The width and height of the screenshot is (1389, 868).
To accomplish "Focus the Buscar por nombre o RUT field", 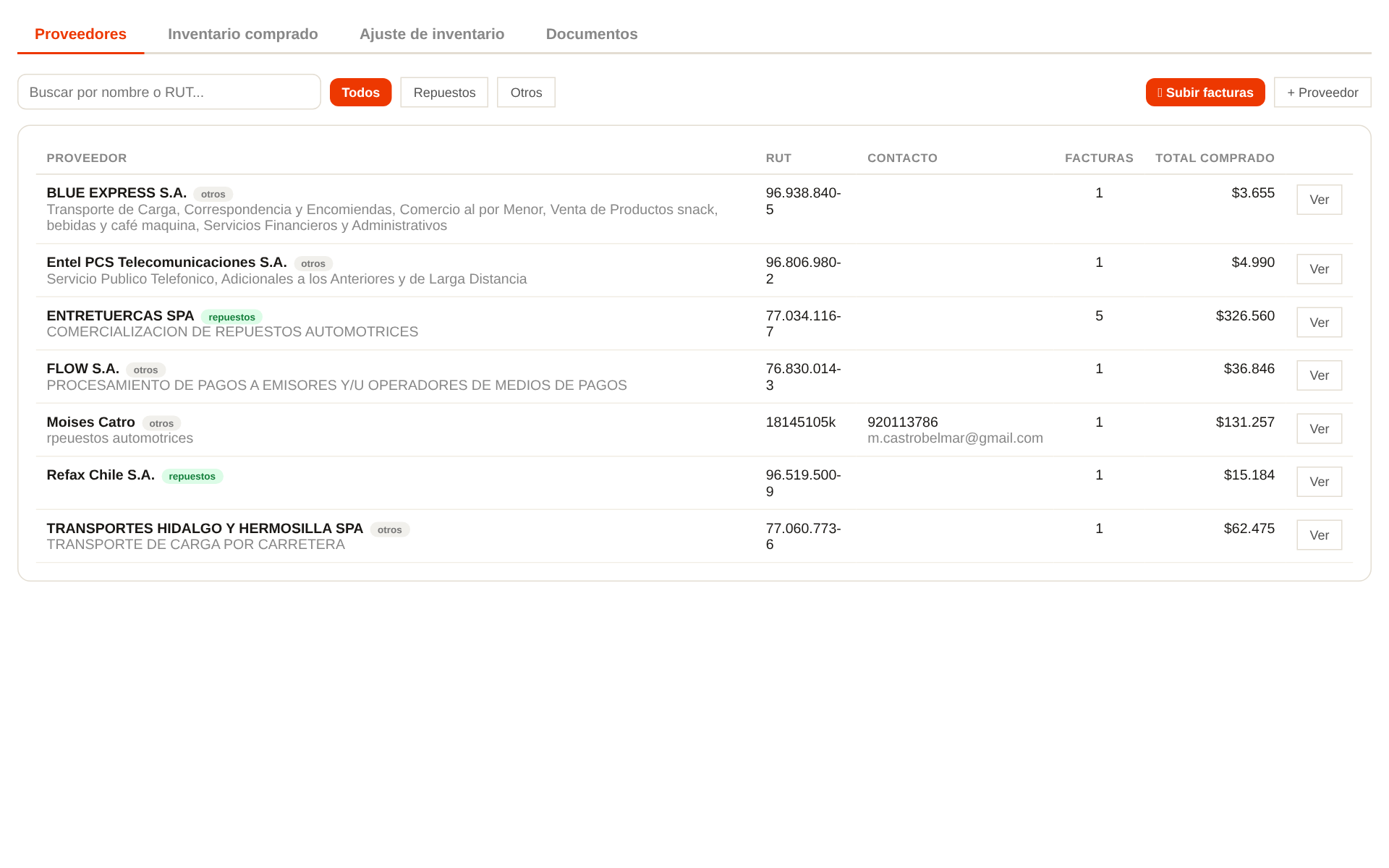I will (x=169, y=92).
